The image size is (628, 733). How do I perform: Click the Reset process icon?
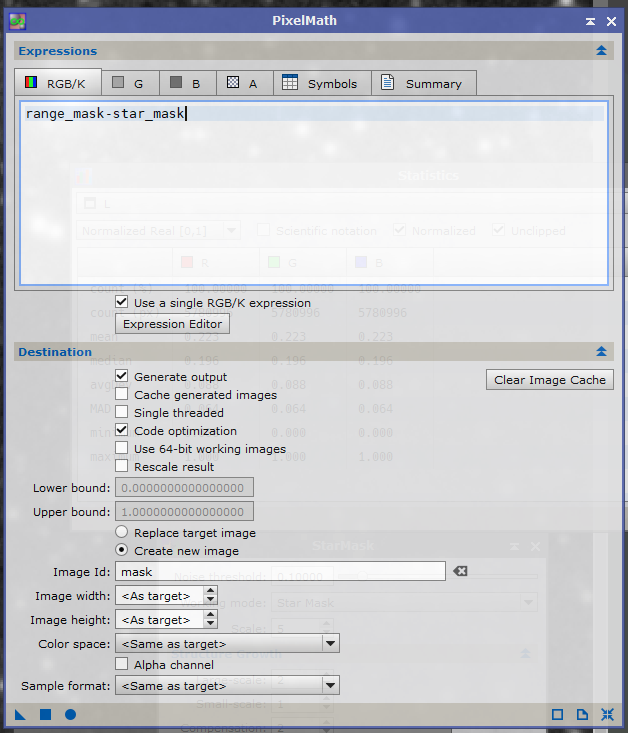[607, 714]
